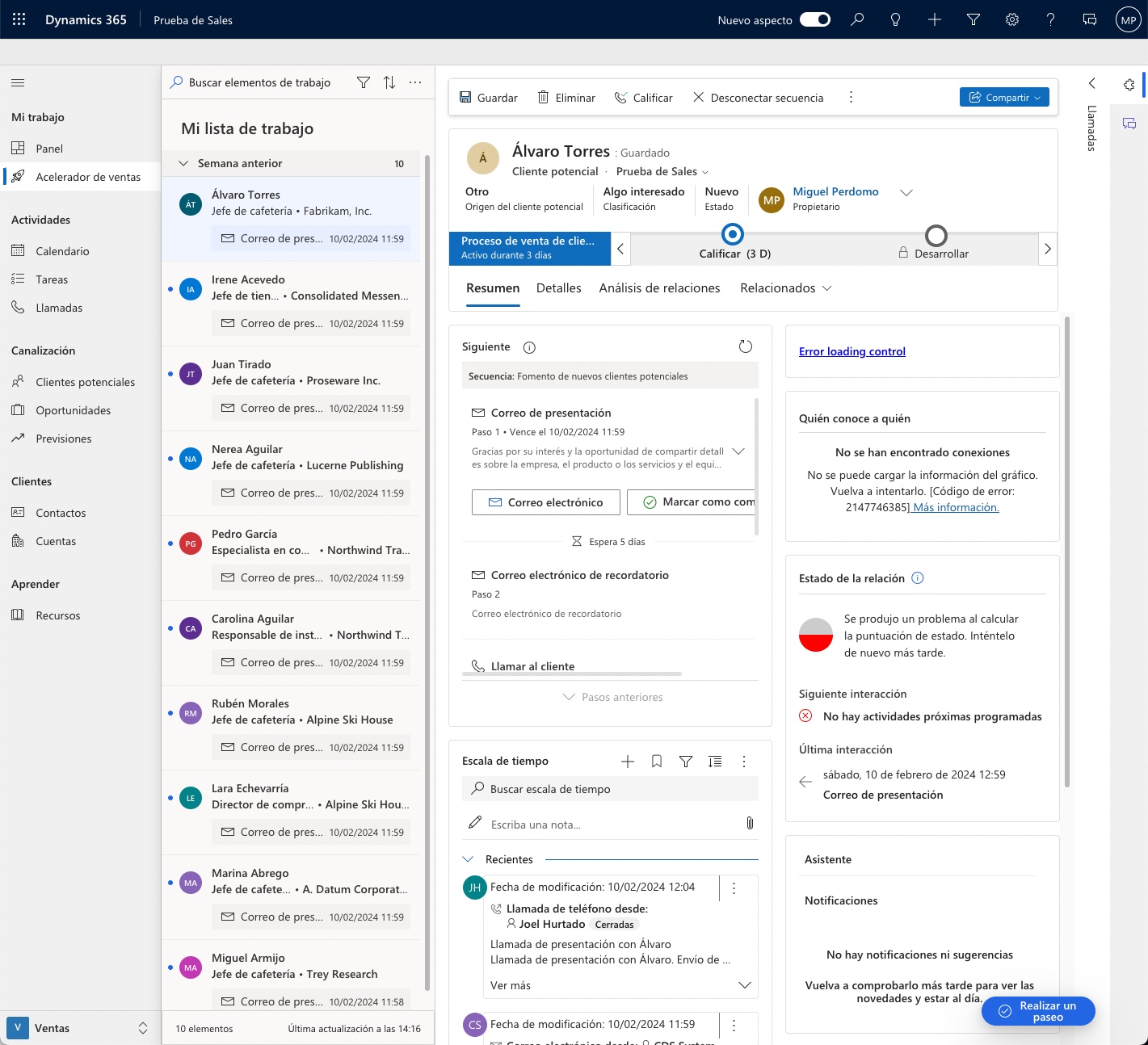Screen dimensions: 1148x1045
Task: Open the search magnifier in top bar
Action: pos(857,19)
